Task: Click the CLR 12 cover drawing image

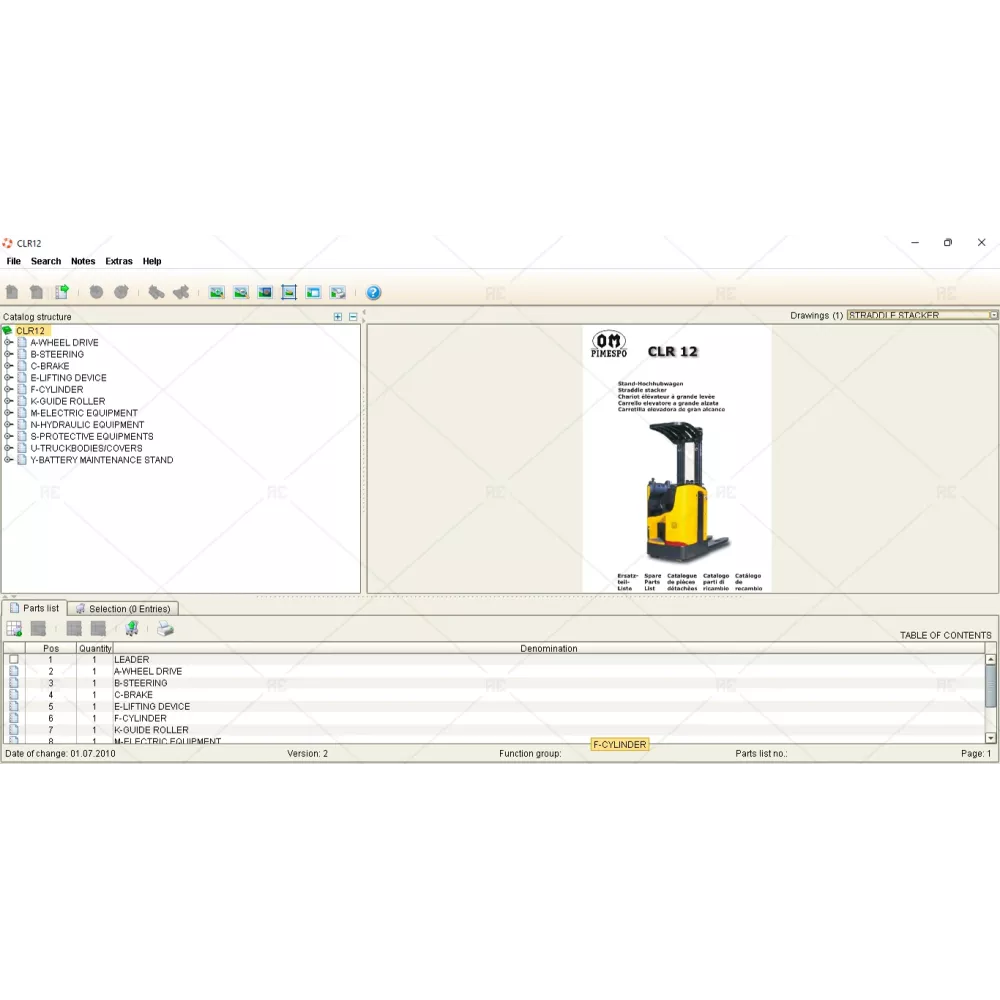Action: click(x=676, y=458)
